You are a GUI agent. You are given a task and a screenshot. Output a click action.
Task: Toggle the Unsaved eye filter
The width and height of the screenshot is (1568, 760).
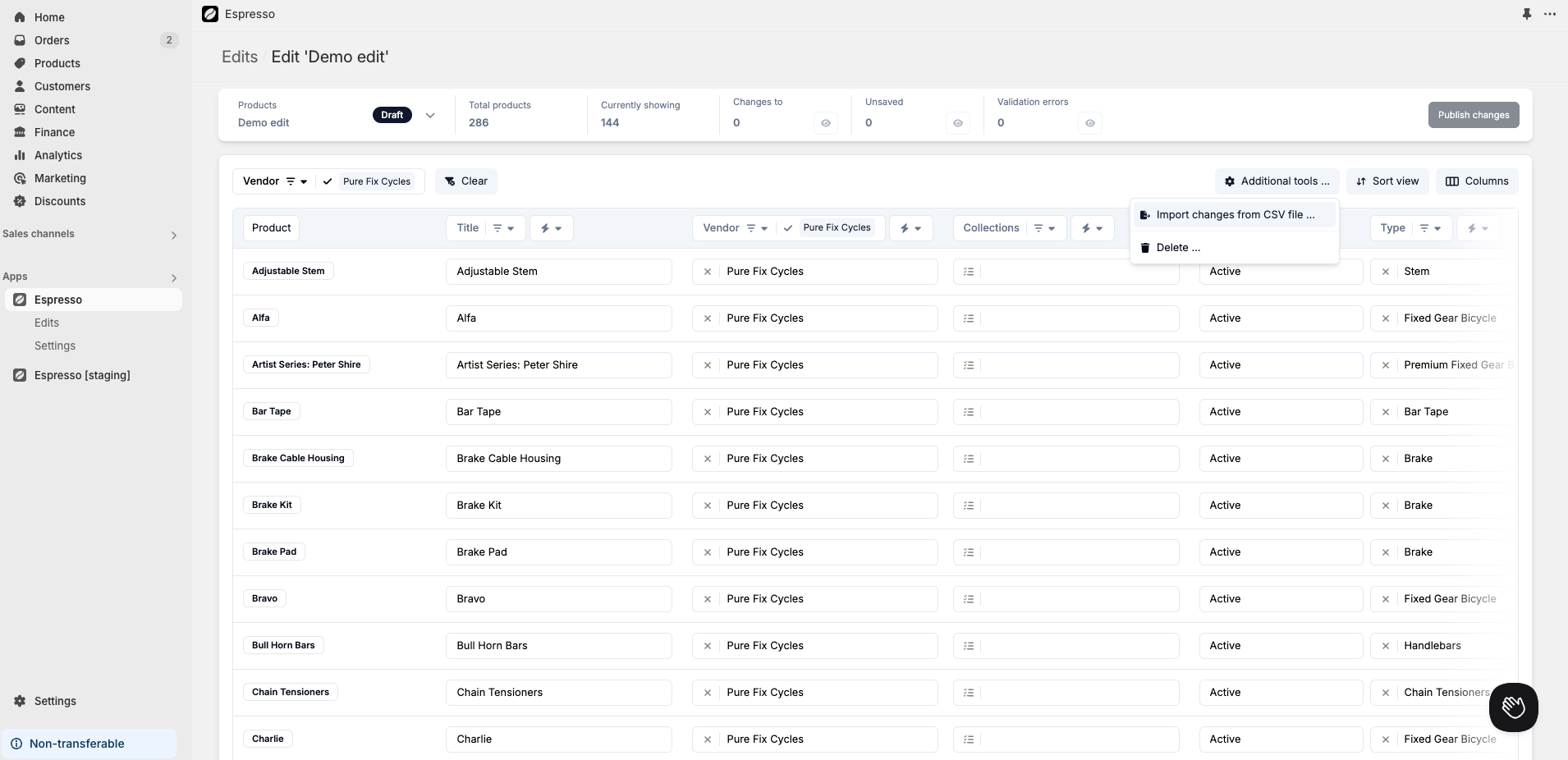pos(958,123)
